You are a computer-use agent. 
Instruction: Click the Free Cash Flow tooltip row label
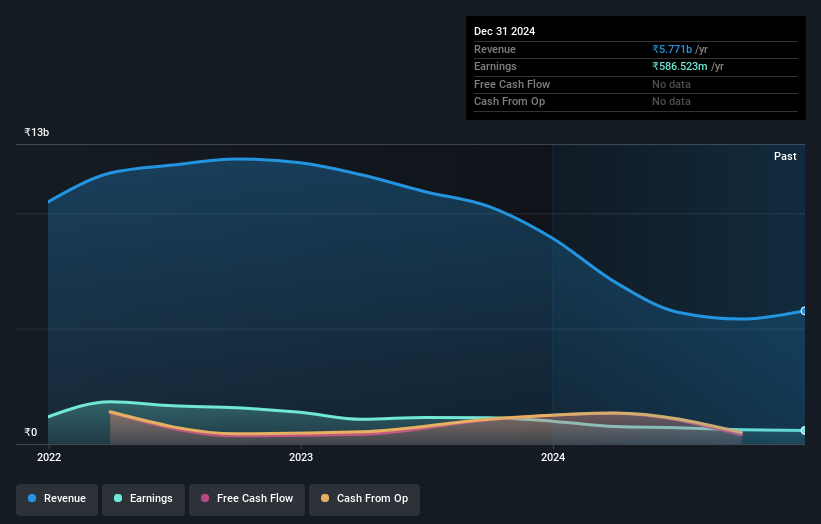point(512,84)
